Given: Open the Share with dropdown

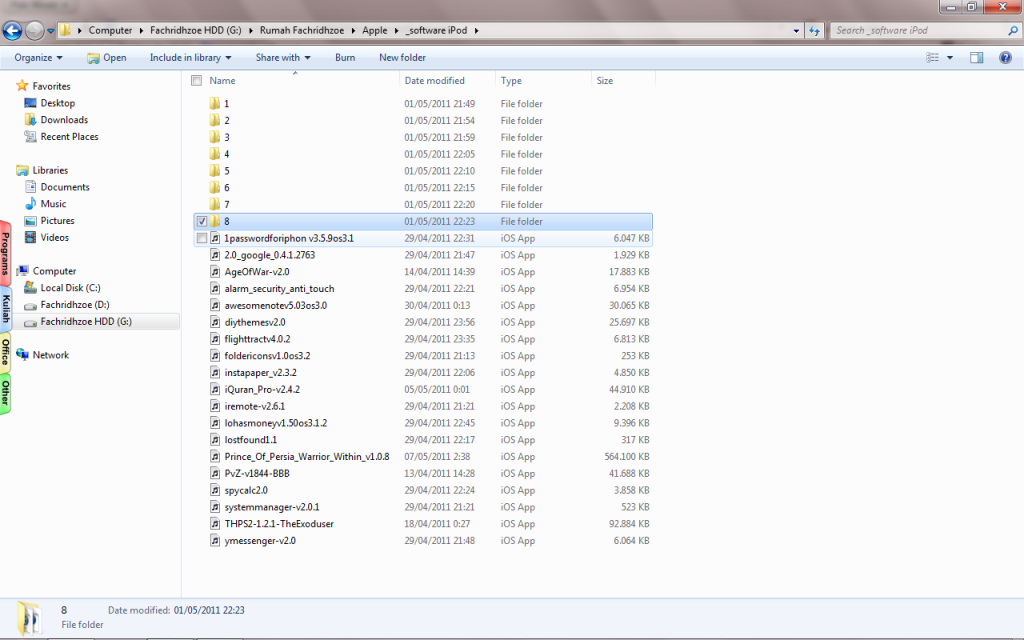Looking at the screenshot, I should (x=283, y=57).
